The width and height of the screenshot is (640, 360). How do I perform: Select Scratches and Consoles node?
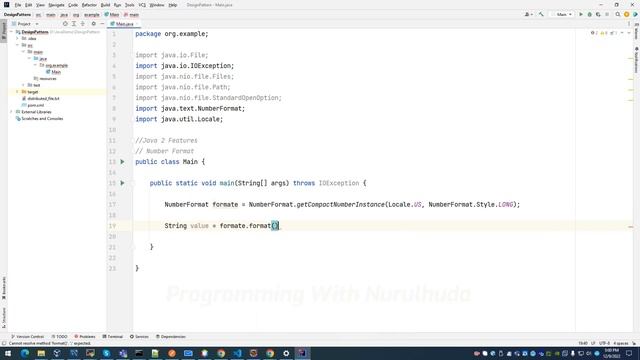coord(39,118)
